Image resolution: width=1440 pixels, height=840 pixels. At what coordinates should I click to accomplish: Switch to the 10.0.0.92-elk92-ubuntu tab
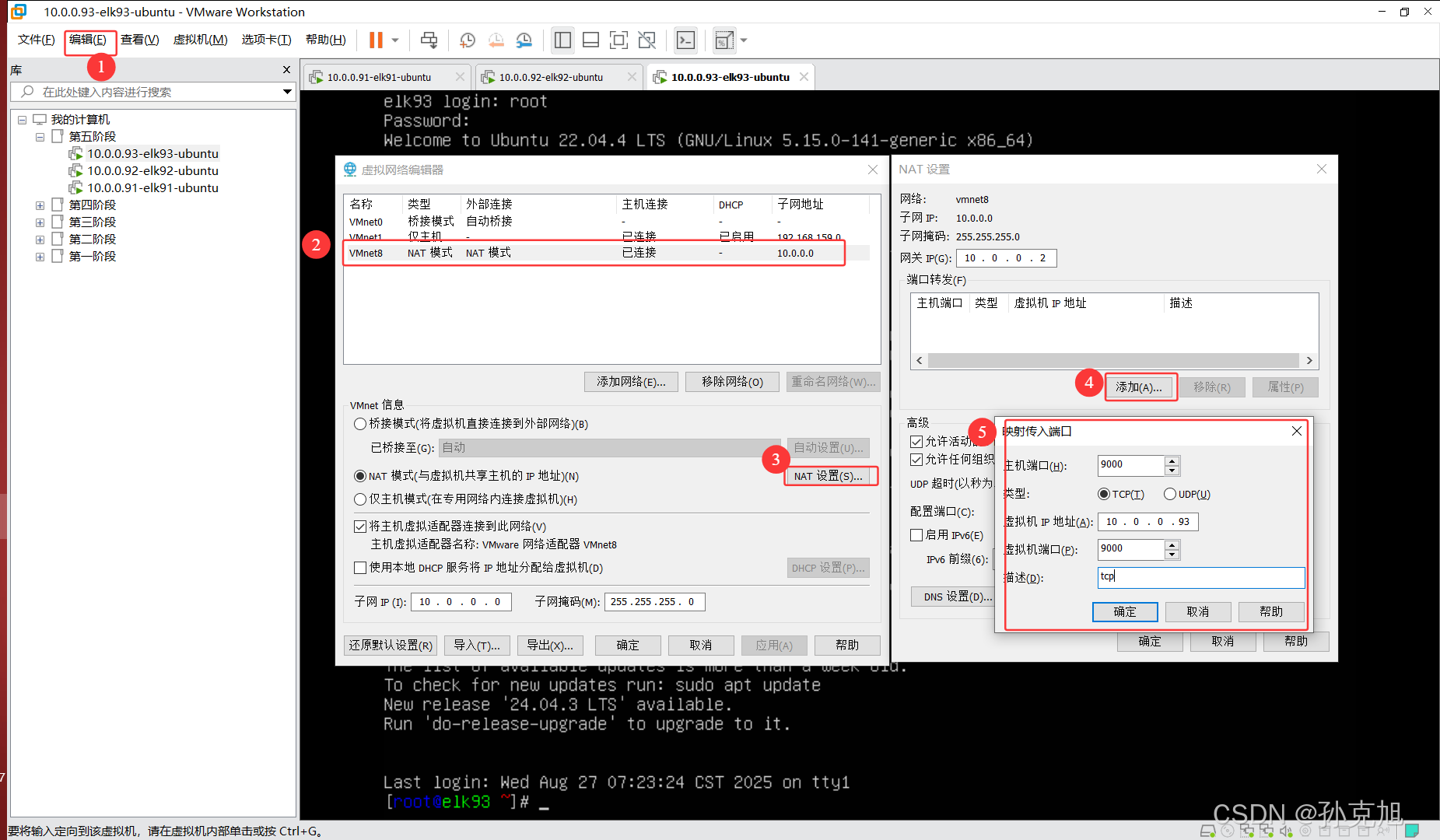[551, 77]
